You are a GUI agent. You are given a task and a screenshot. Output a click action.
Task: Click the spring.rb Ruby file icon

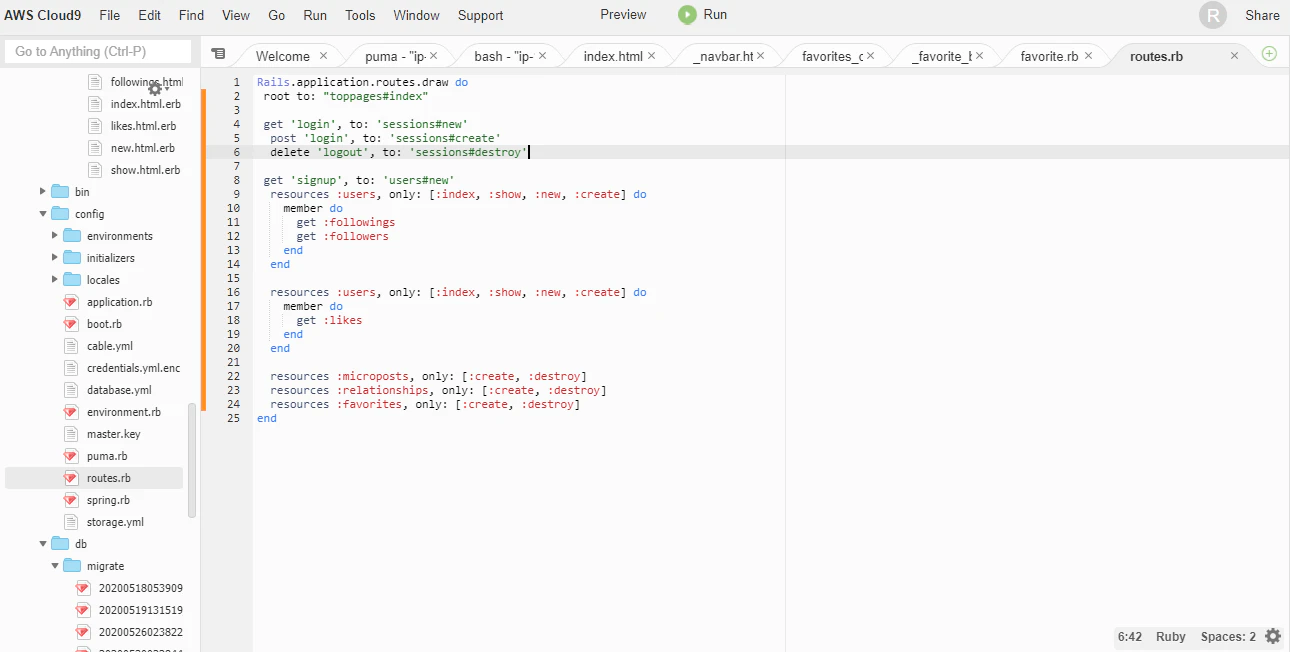click(x=71, y=500)
